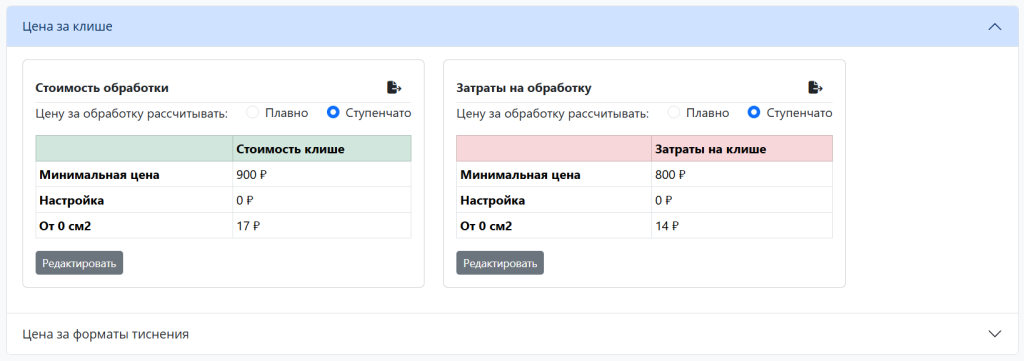Collapse the Цена за клише section chevron
This screenshot has height=361, width=1024.
(995, 27)
